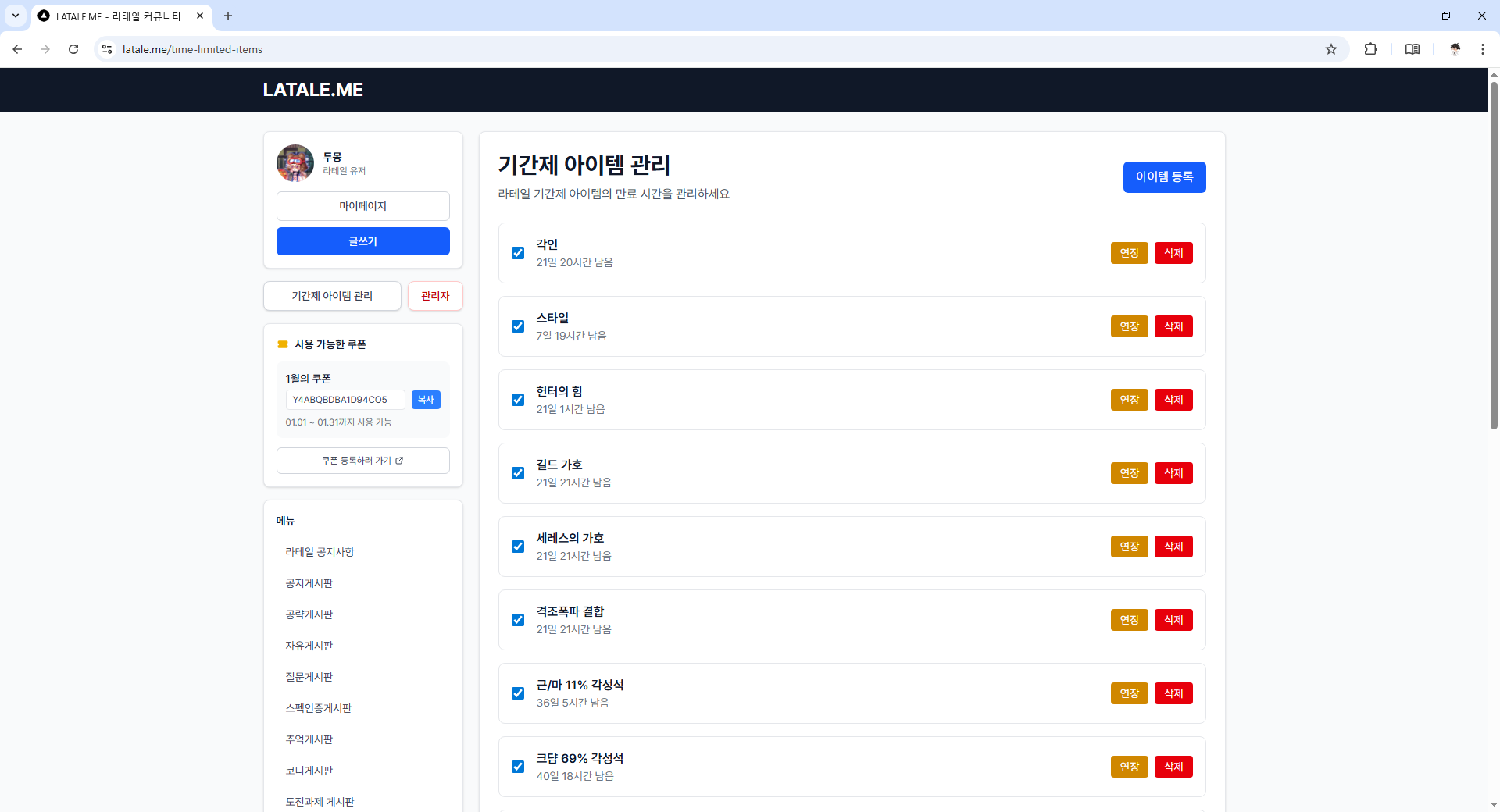Click the browser reload page icon
This screenshot has height=812, width=1500.
pyautogui.click(x=73, y=49)
